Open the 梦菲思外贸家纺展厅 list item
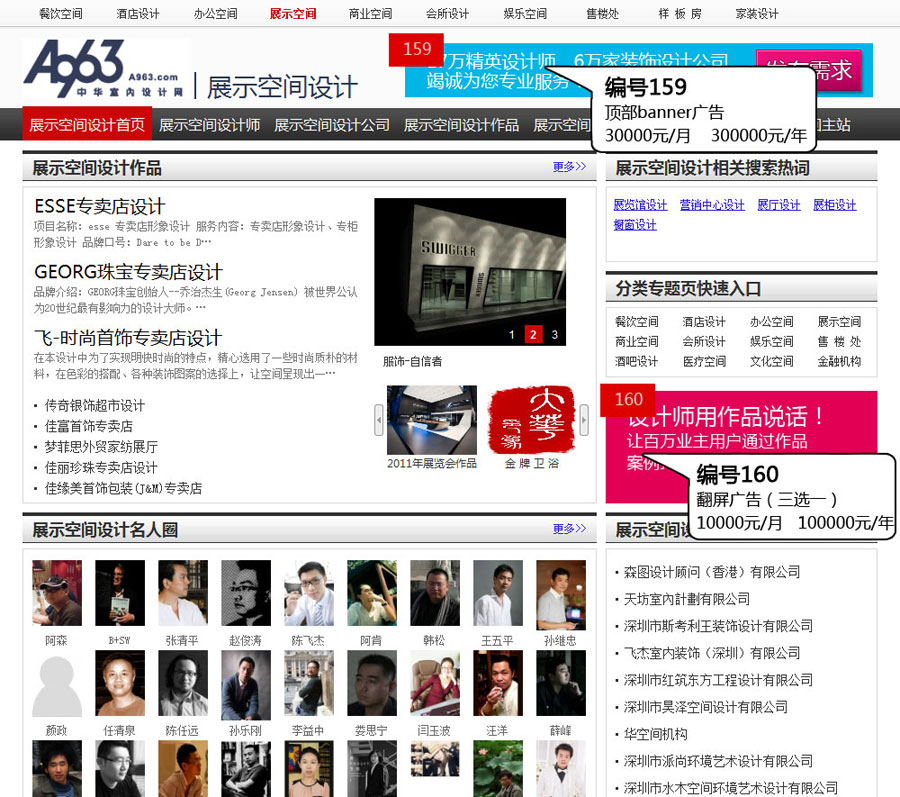Image resolution: width=900 pixels, height=797 pixels. pos(101,447)
